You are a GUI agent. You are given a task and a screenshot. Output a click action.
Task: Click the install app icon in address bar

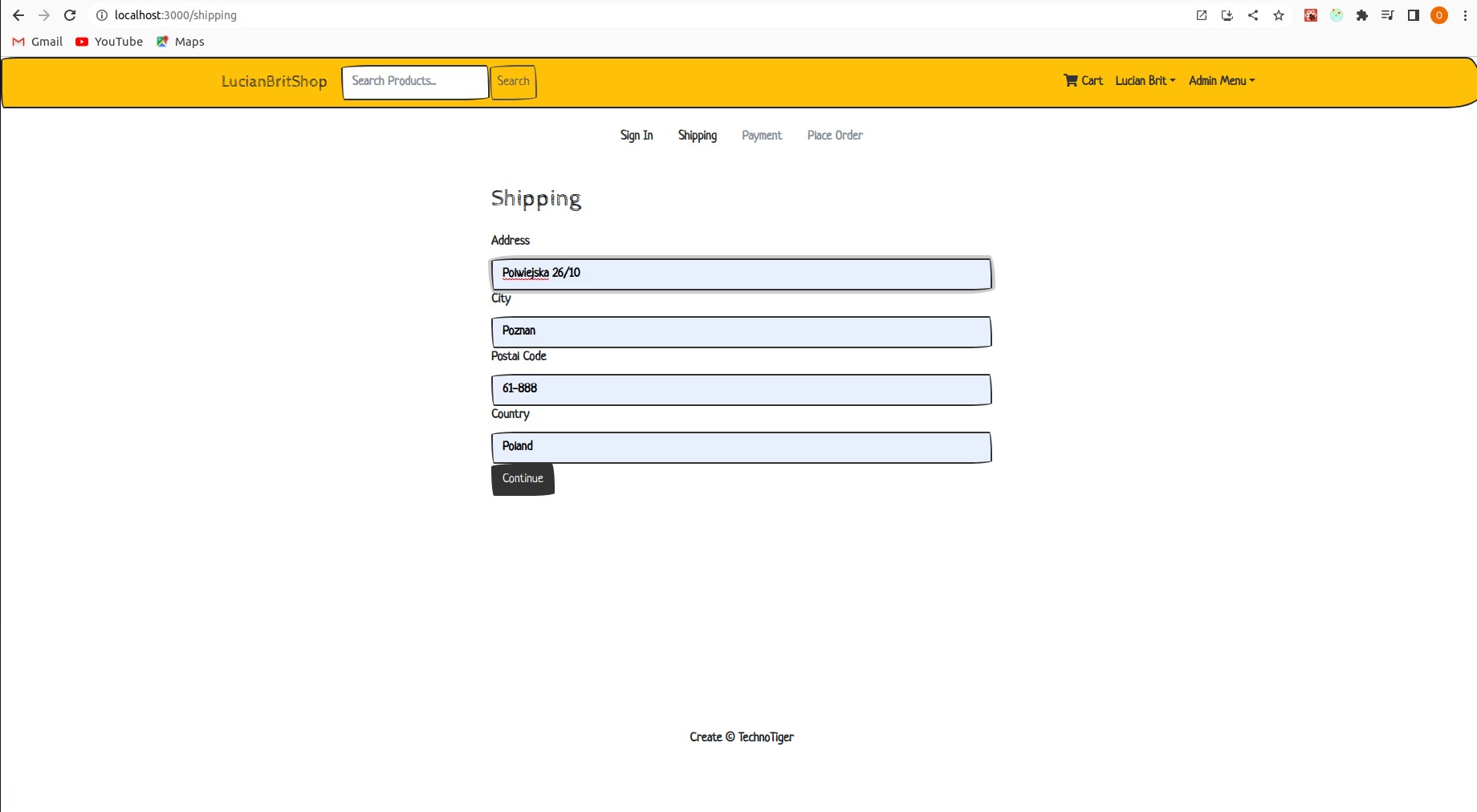(1227, 15)
